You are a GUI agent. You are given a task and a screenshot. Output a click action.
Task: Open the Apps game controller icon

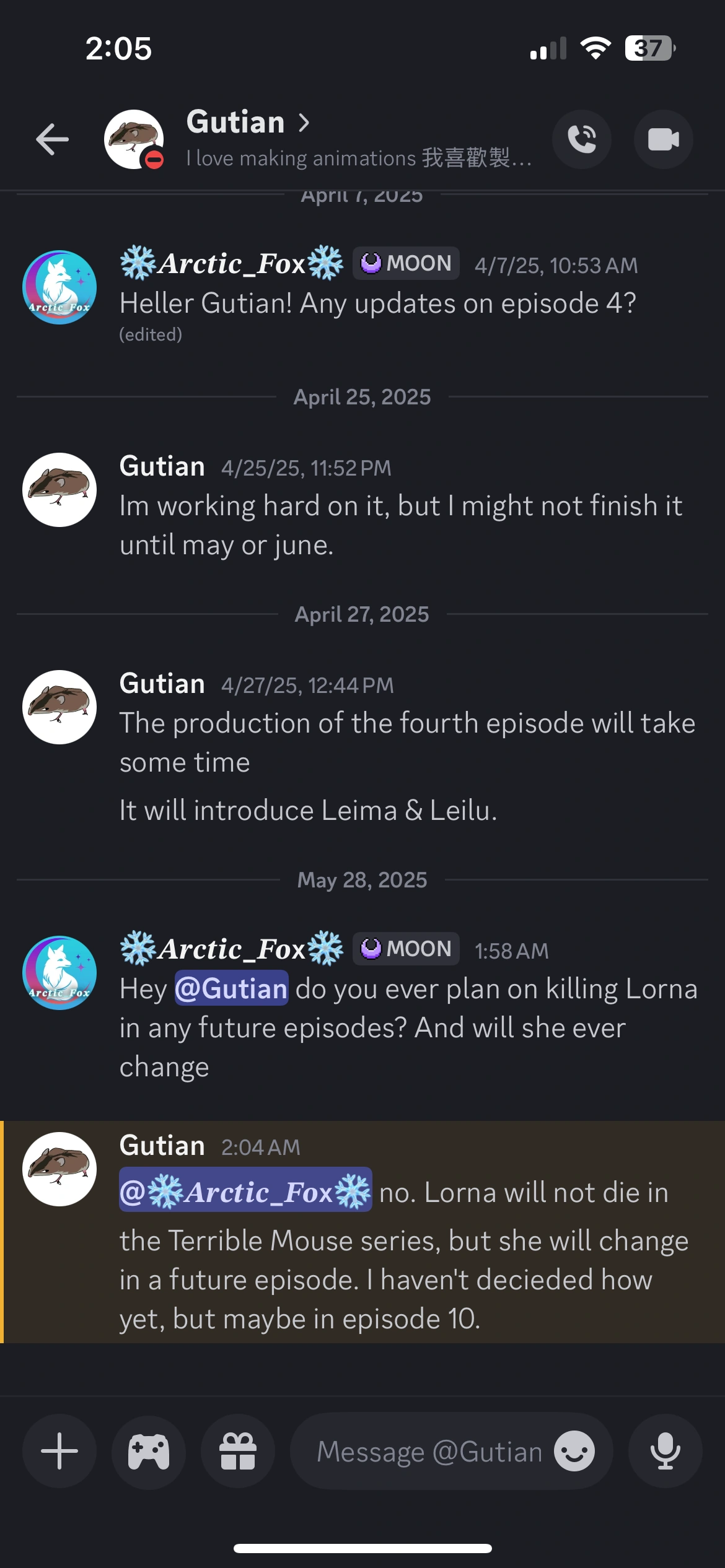point(149,1451)
